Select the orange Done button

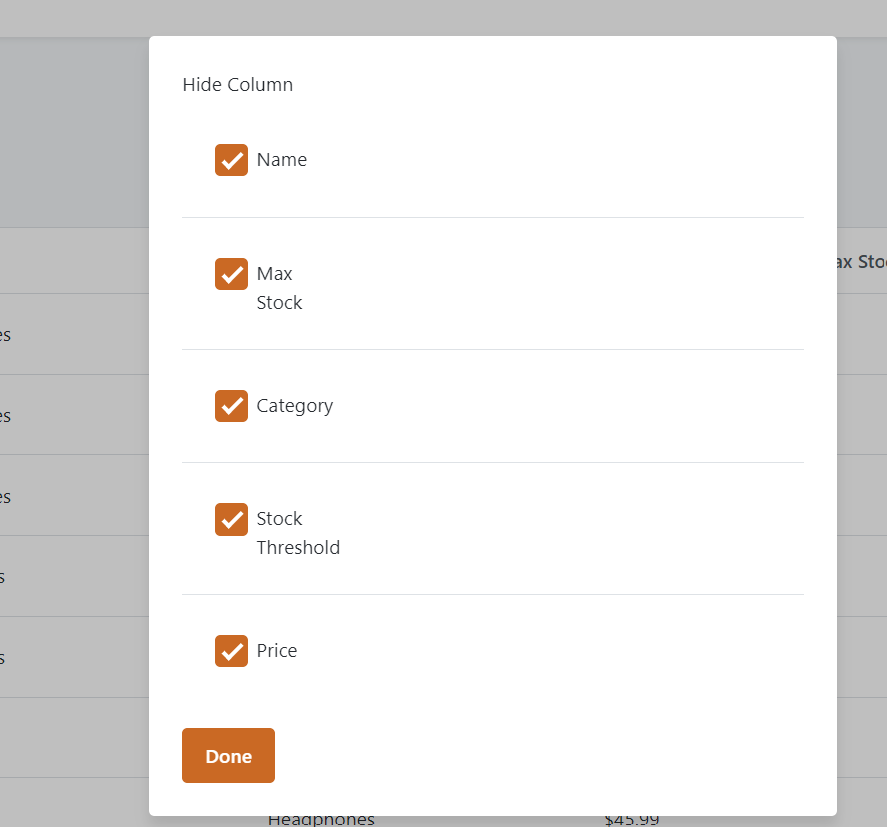[228, 755]
